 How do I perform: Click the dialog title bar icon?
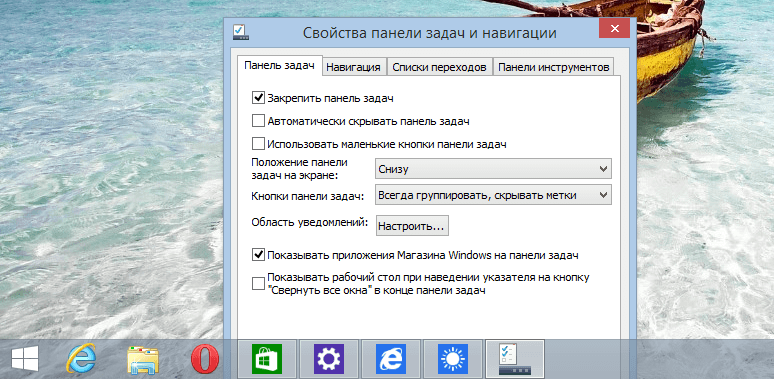(x=240, y=33)
